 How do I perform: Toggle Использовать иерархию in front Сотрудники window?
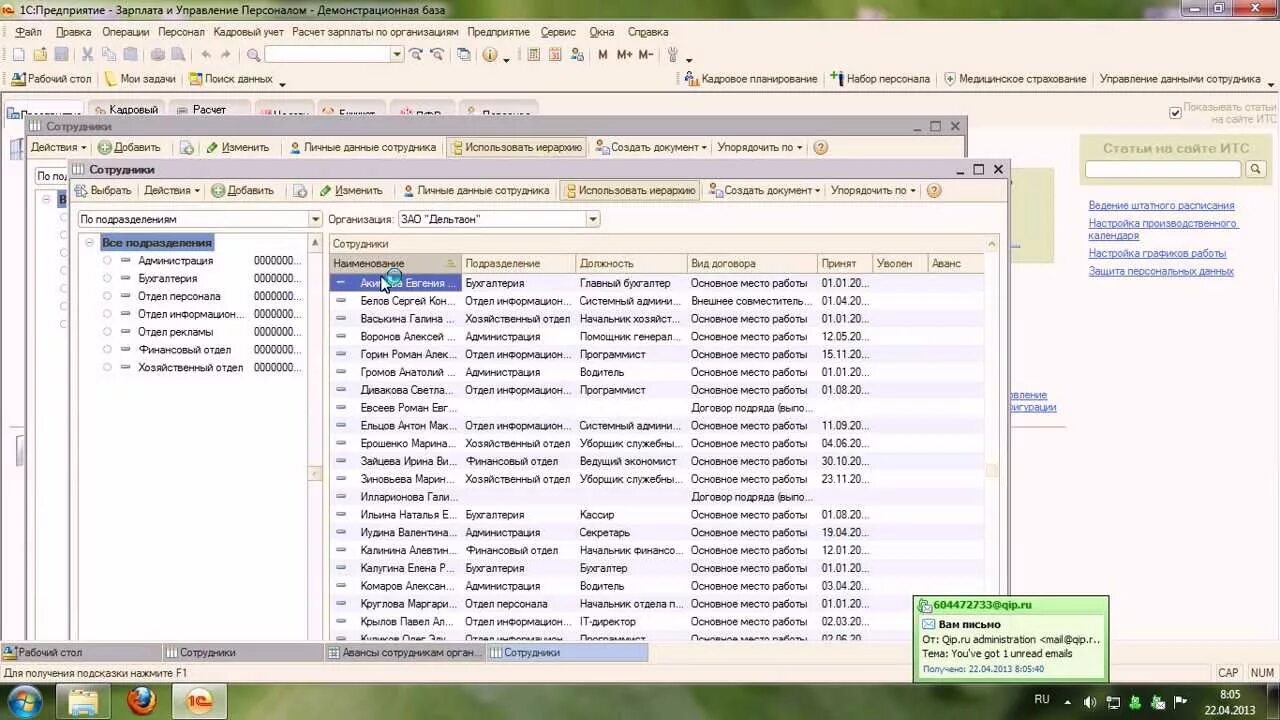pos(629,190)
